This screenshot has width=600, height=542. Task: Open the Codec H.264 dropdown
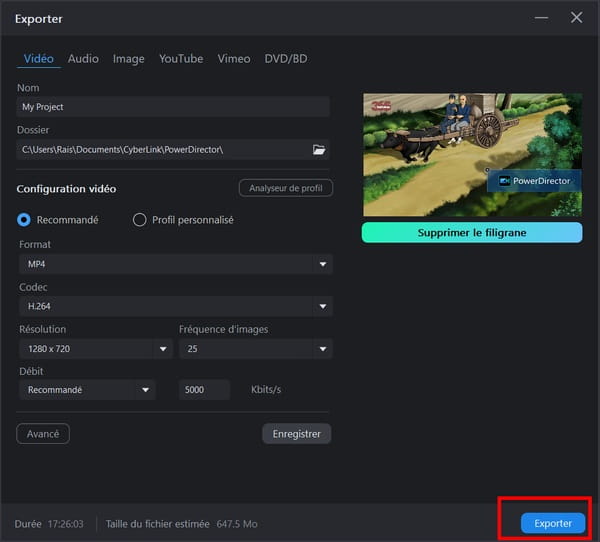176,306
